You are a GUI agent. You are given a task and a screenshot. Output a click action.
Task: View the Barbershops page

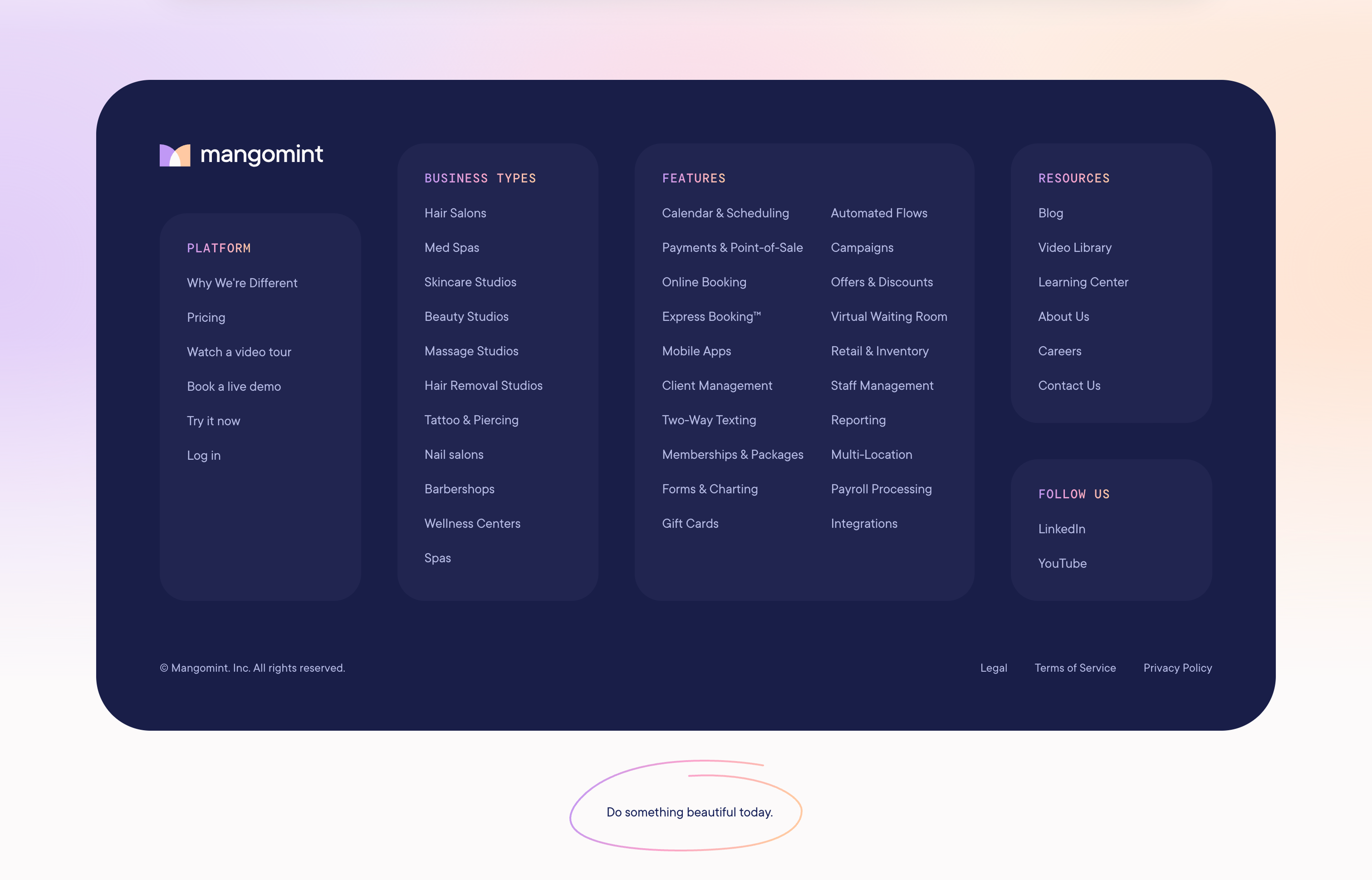click(x=459, y=489)
